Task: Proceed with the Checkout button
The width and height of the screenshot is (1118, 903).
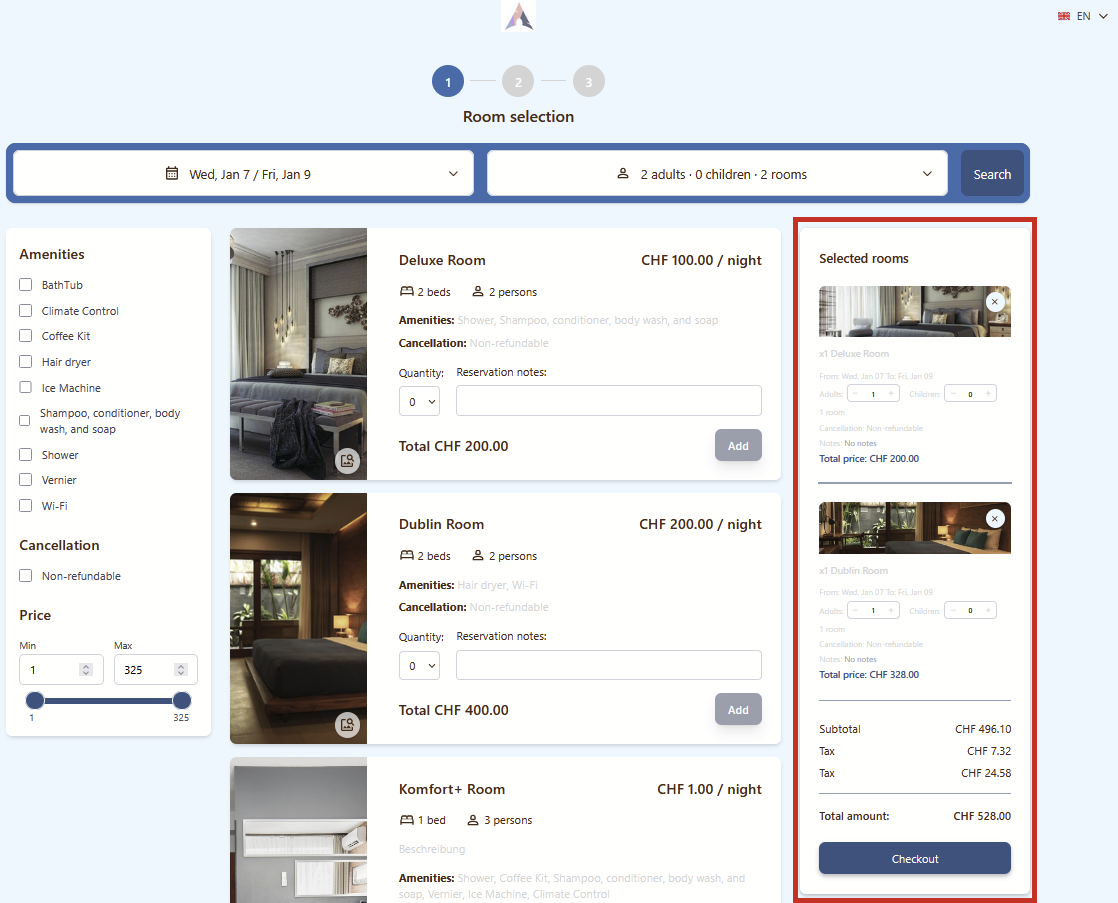Action: pyautogui.click(x=914, y=858)
